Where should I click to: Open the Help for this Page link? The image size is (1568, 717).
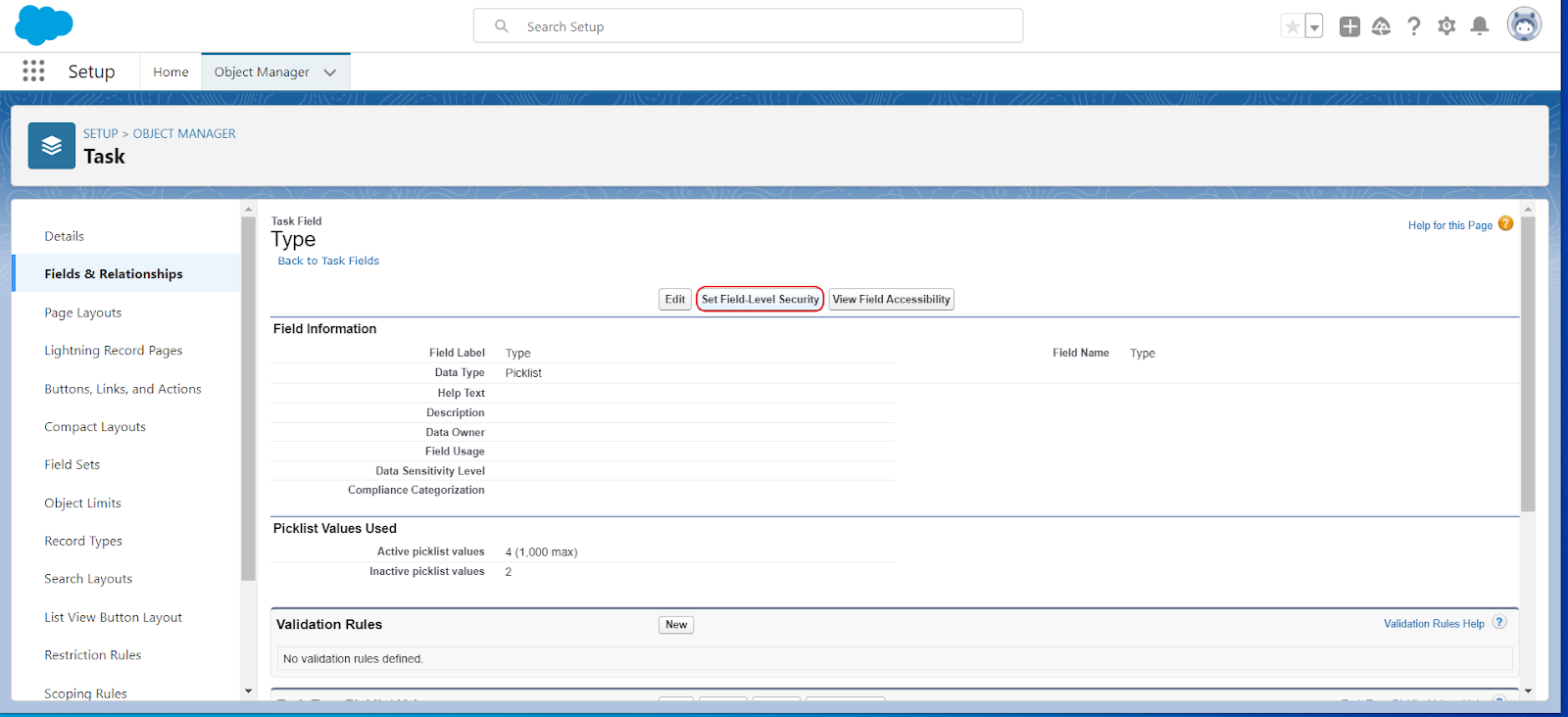click(x=1450, y=225)
